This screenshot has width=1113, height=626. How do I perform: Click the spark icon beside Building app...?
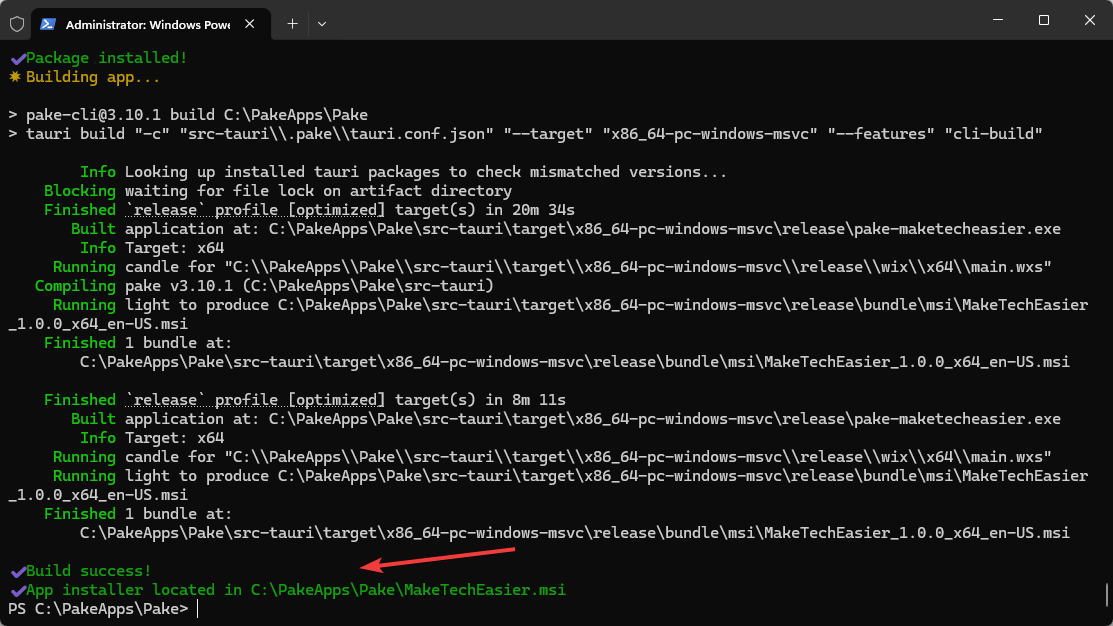(16, 77)
